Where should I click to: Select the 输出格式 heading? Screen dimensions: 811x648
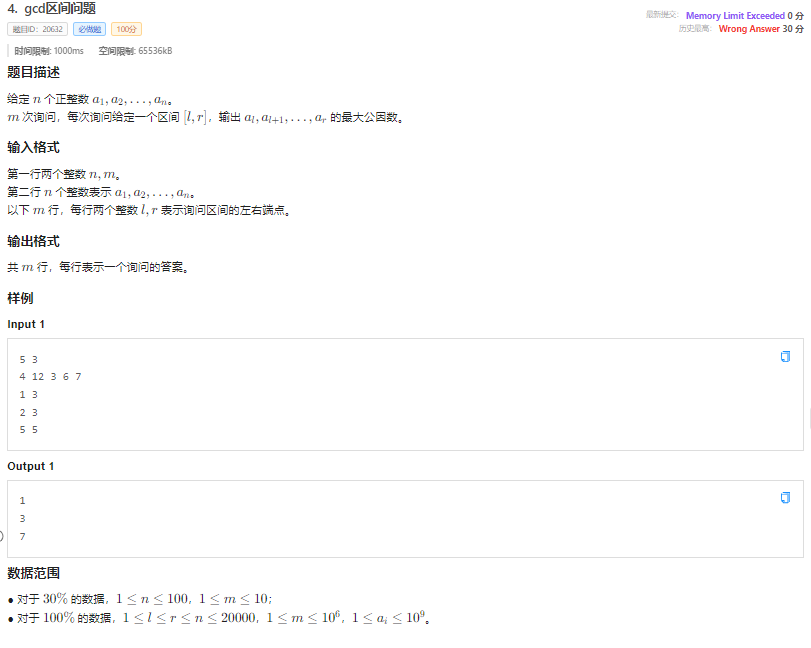coord(34,241)
